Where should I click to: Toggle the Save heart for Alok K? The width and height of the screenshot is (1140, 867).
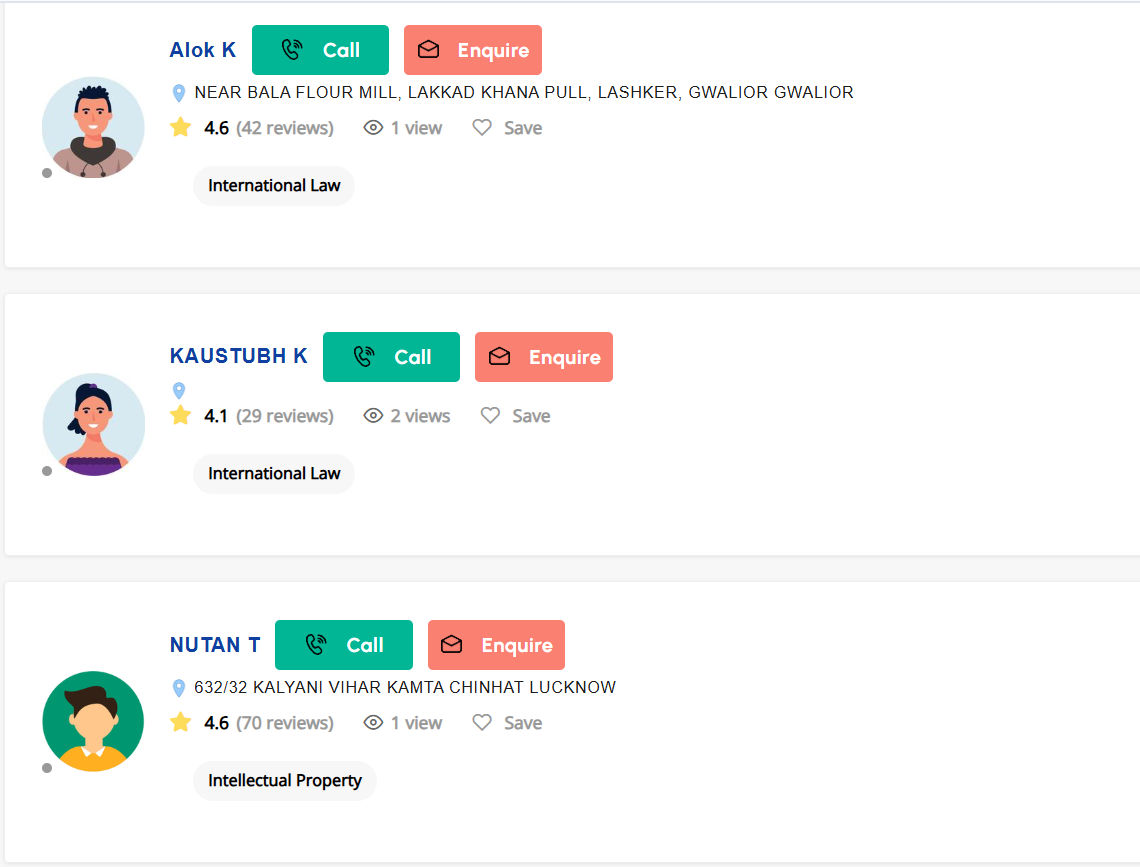(482, 128)
